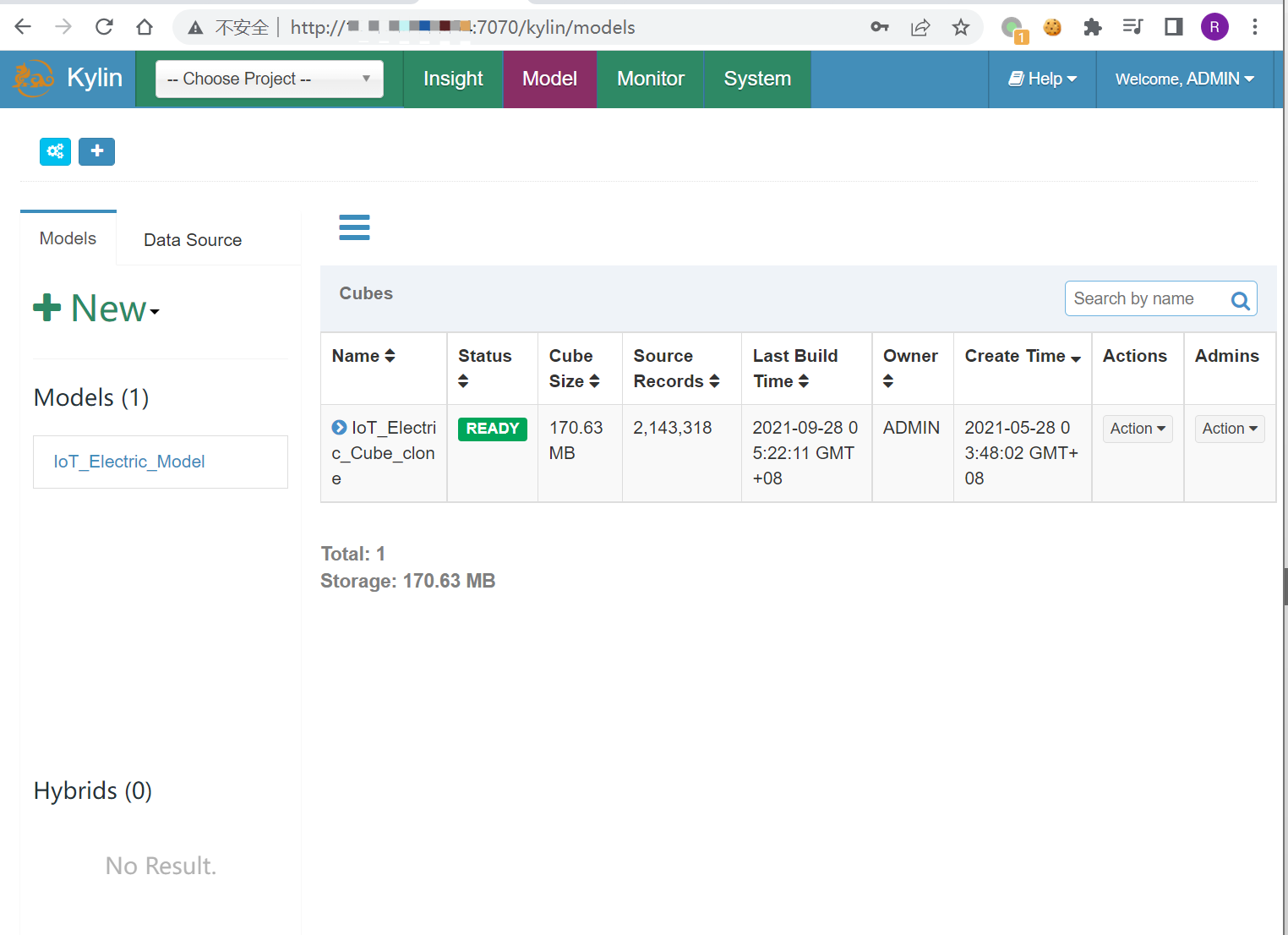Click the blue plus icon button
This screenshot has height=935, width=1288.
96,151
